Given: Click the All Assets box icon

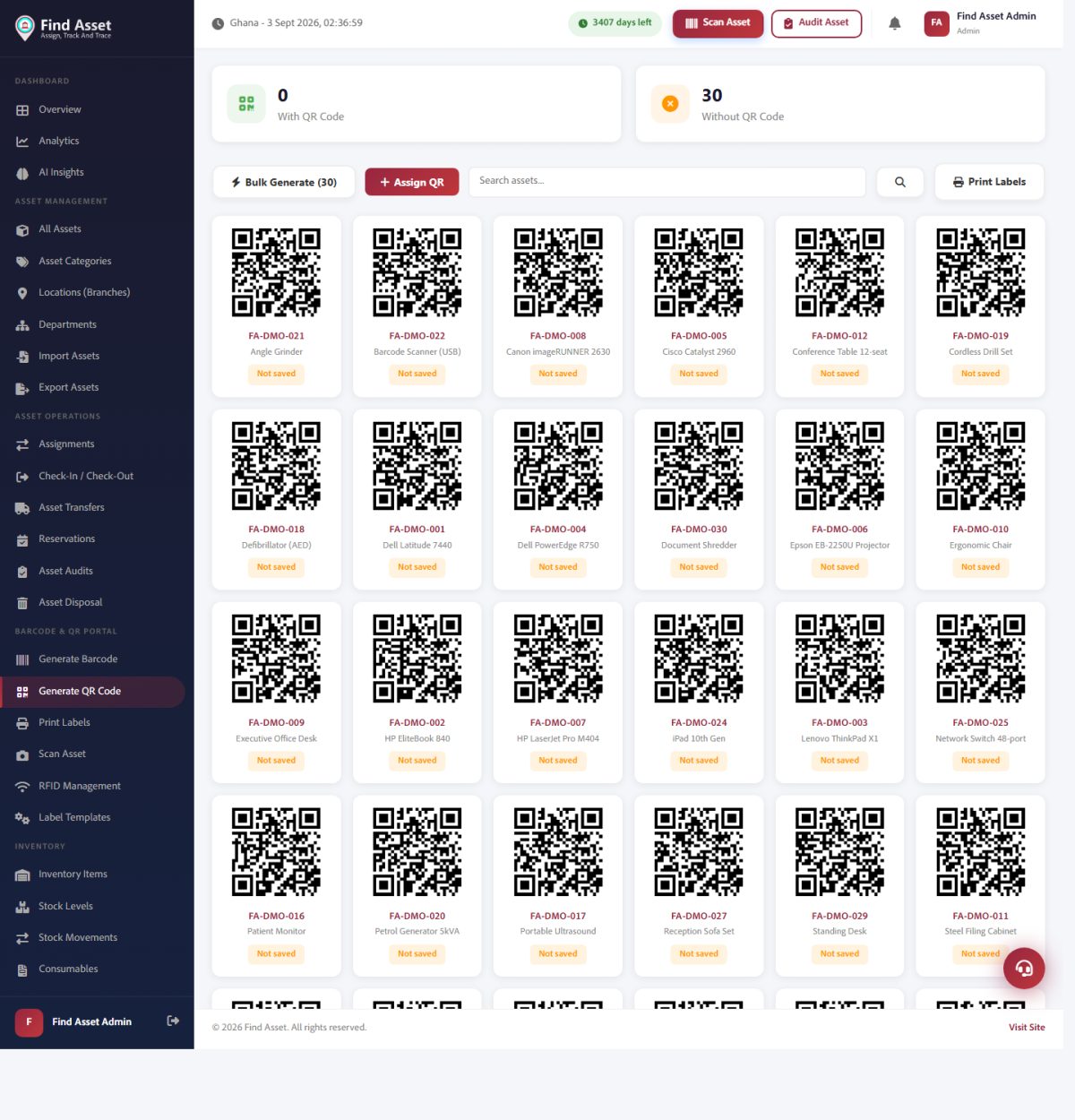Looking at the screenshot, I should (x=22, y=229).
